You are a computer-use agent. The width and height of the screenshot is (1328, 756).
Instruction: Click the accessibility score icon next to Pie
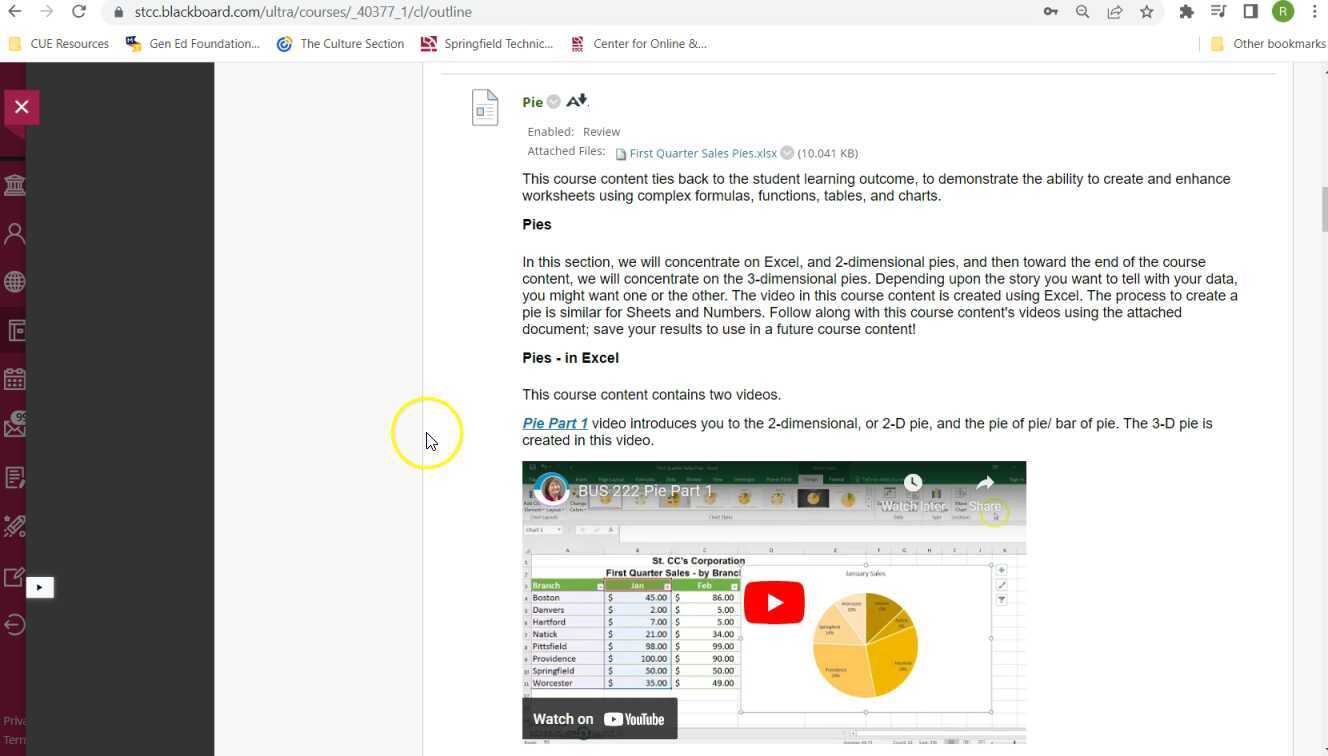point(576,100)
